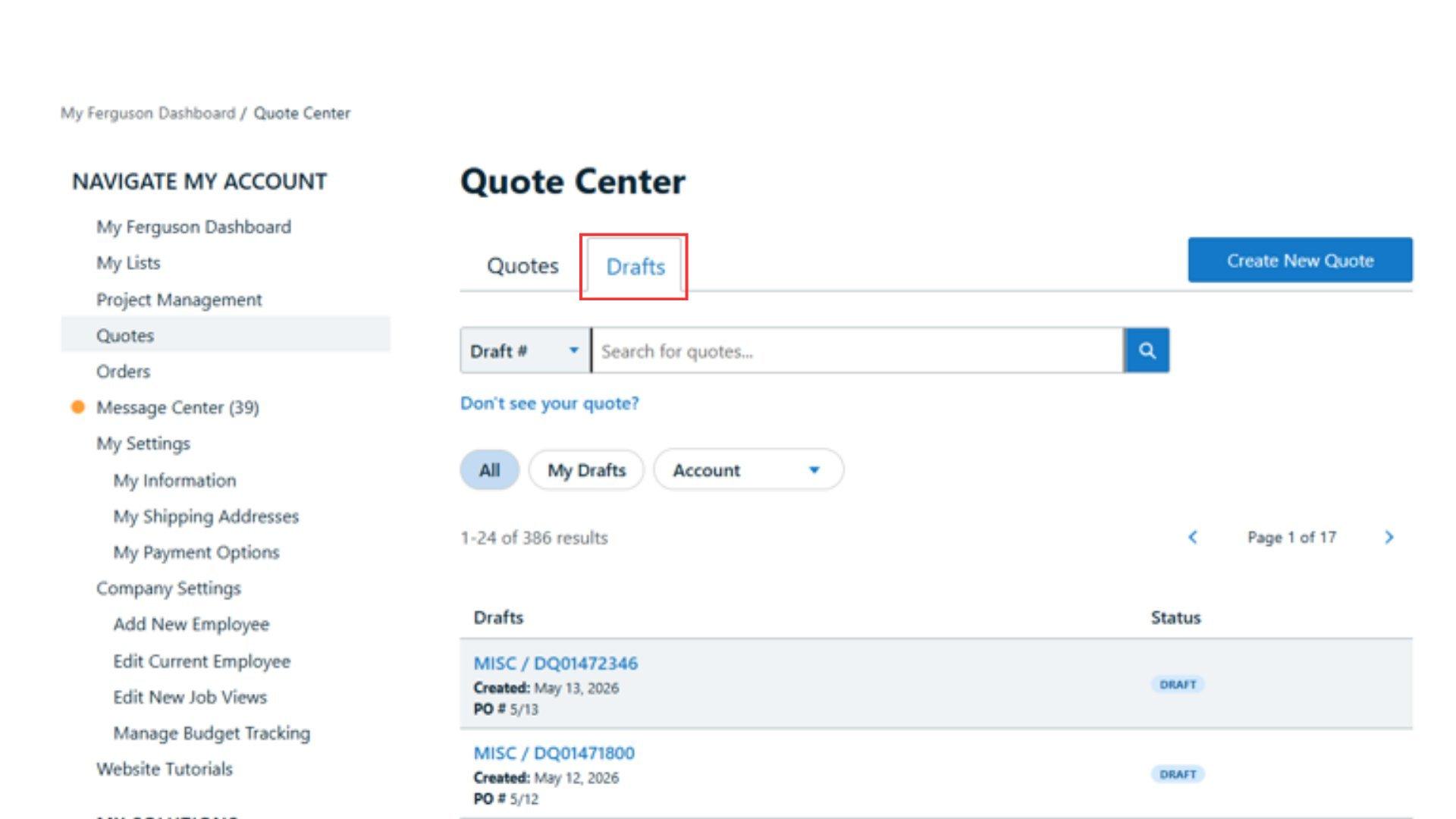Screen dimensions: 1456x819
Task: Click the 'Created: May 13, 2026' text
Action: pyautogui.click(x=546, y=688)
